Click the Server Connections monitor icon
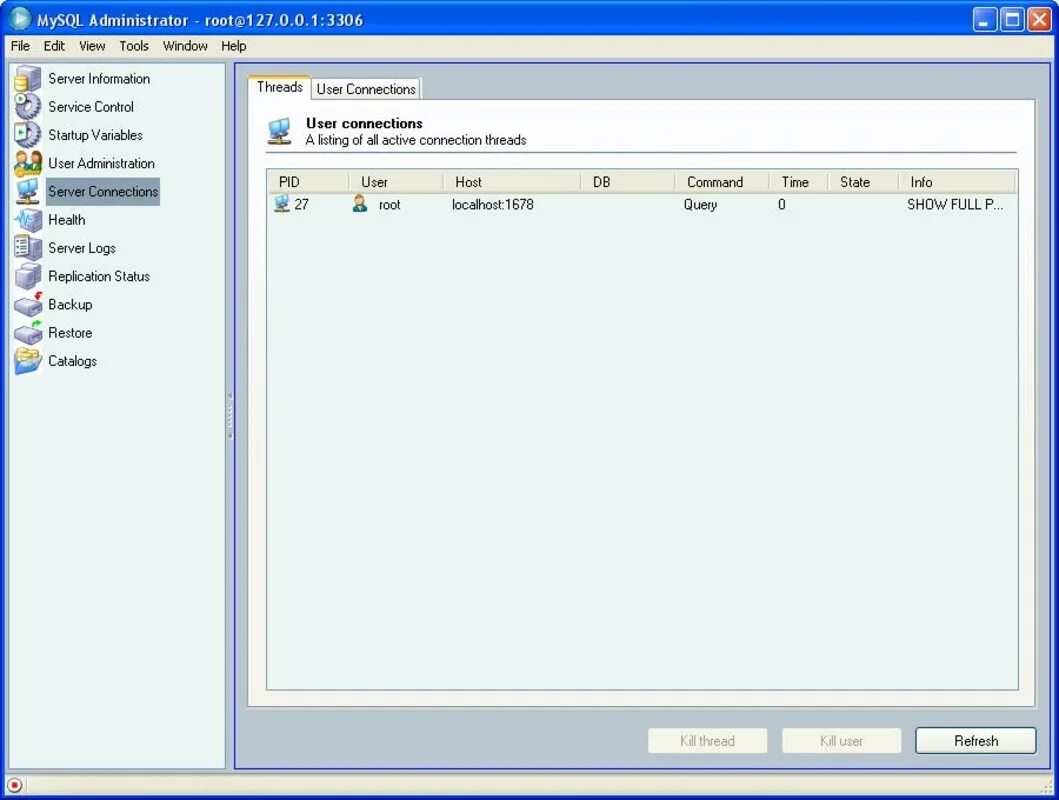This screenshot has height=800, width=1059. (x=28, y=192)
